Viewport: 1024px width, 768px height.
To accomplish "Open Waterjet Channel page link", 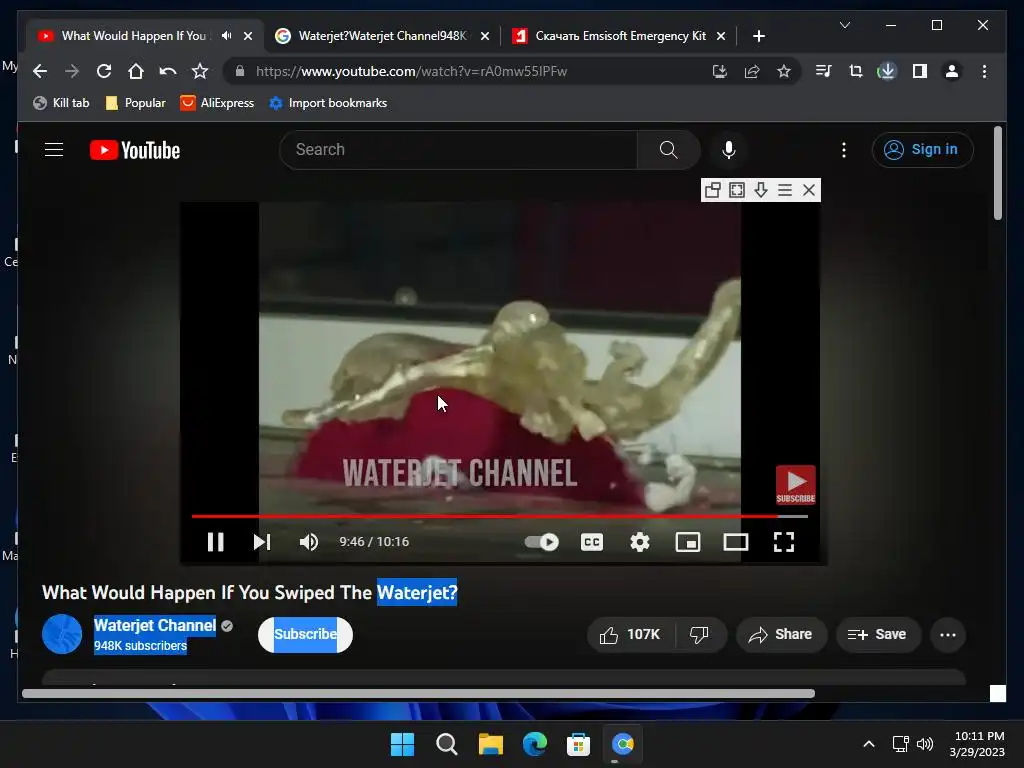I will [155, 625].
